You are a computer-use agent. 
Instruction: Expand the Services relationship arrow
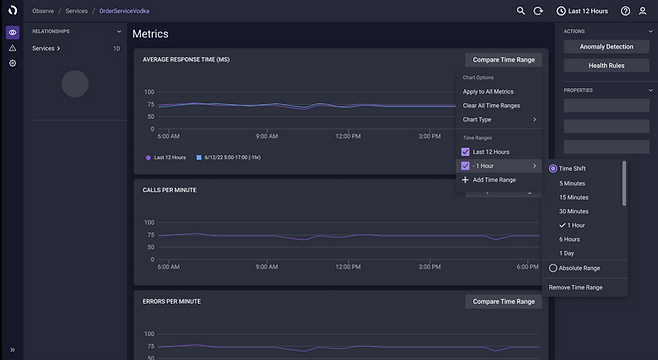click(x=58, y=48)
